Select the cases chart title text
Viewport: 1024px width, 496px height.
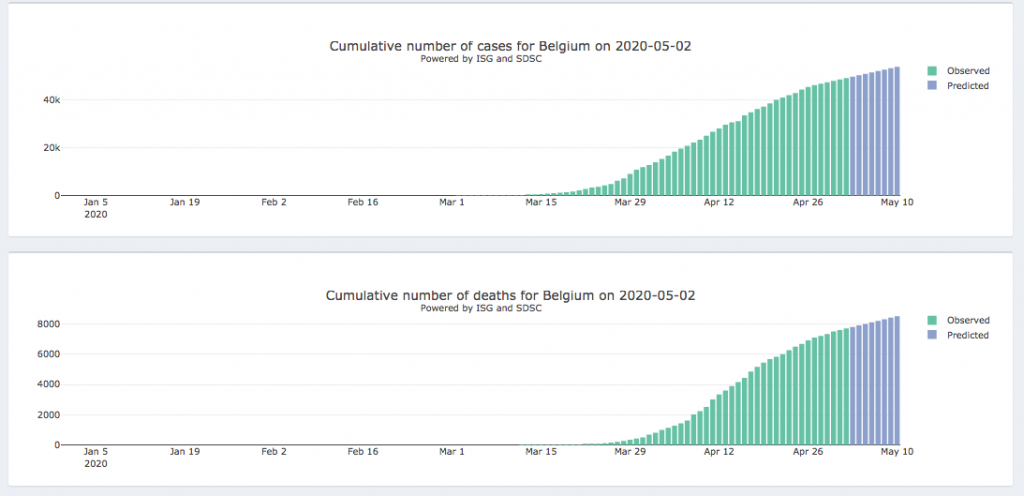(510, 46)
